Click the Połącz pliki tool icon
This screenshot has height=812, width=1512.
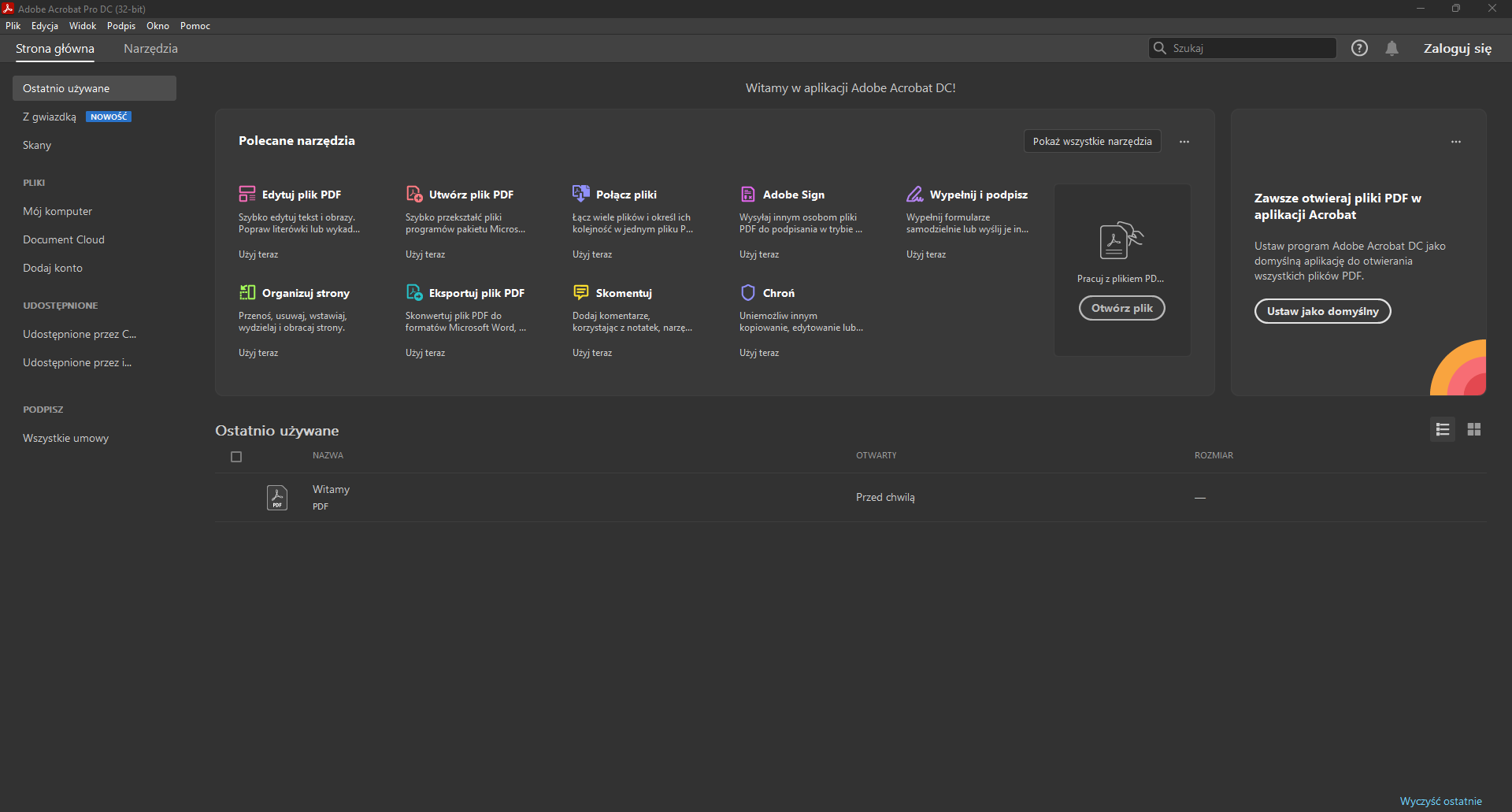[x=581, y=194]
